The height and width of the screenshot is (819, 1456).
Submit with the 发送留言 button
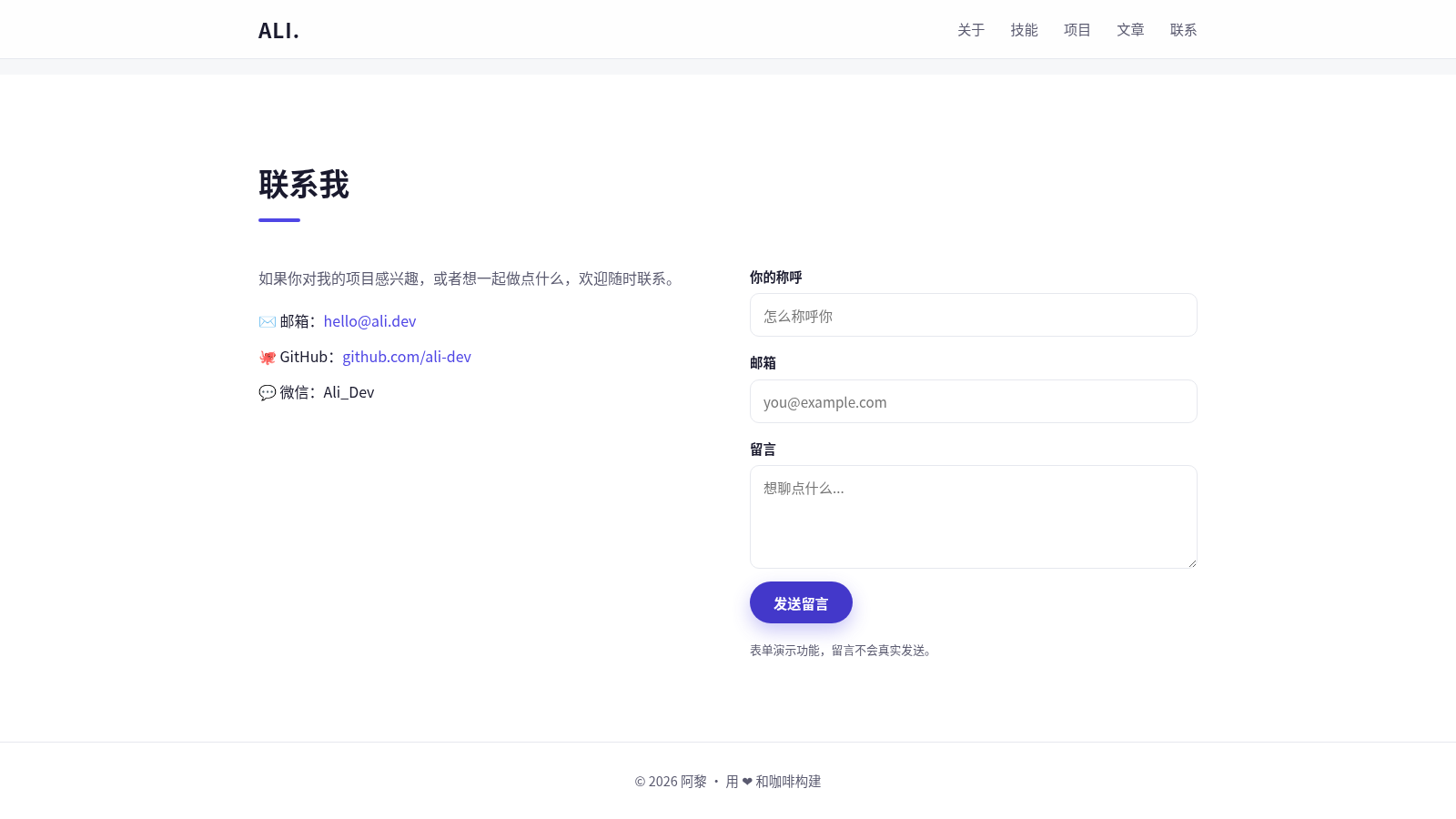[801, 602]
